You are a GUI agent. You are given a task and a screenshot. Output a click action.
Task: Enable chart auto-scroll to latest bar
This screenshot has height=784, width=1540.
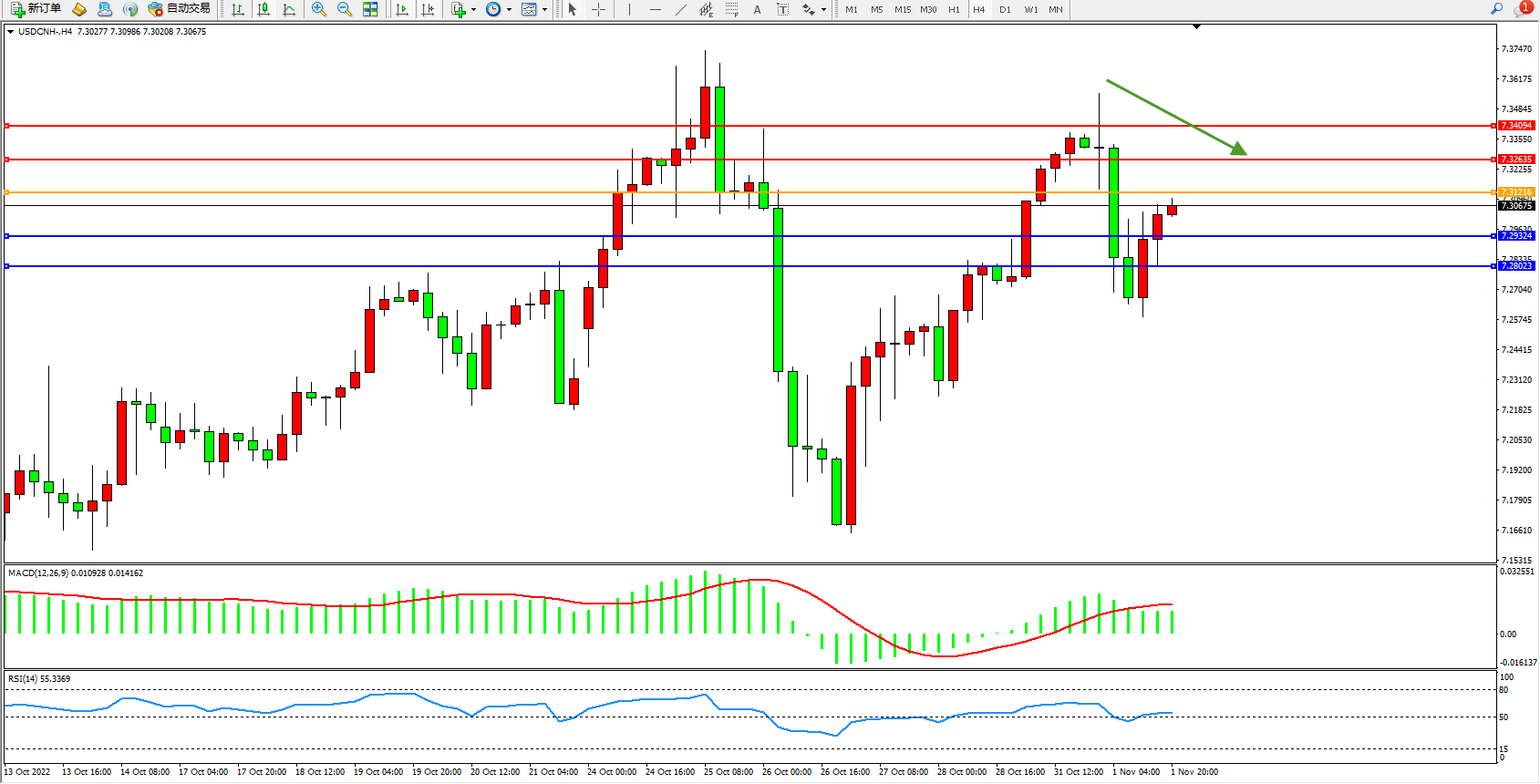[402, 9]
